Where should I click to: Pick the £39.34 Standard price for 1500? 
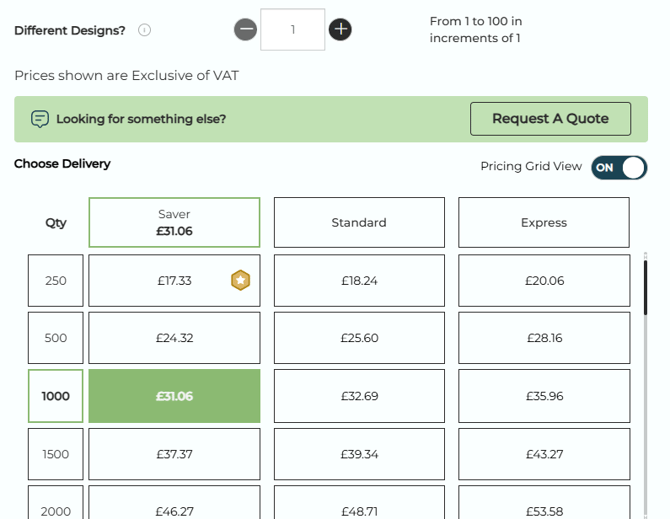359,454
